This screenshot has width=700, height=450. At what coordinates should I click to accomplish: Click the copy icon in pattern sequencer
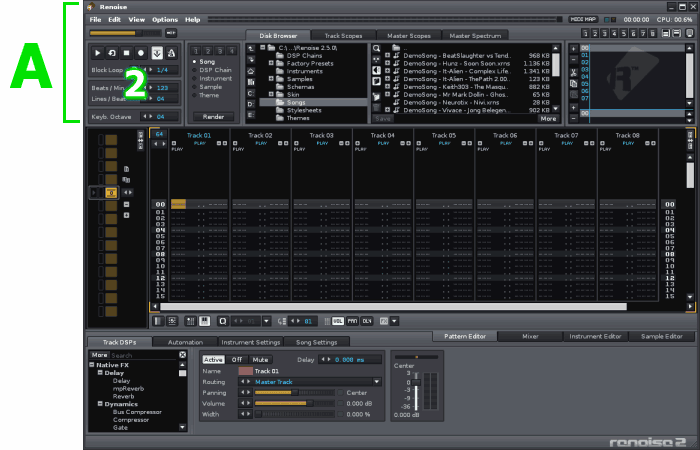tap(574, 83)
